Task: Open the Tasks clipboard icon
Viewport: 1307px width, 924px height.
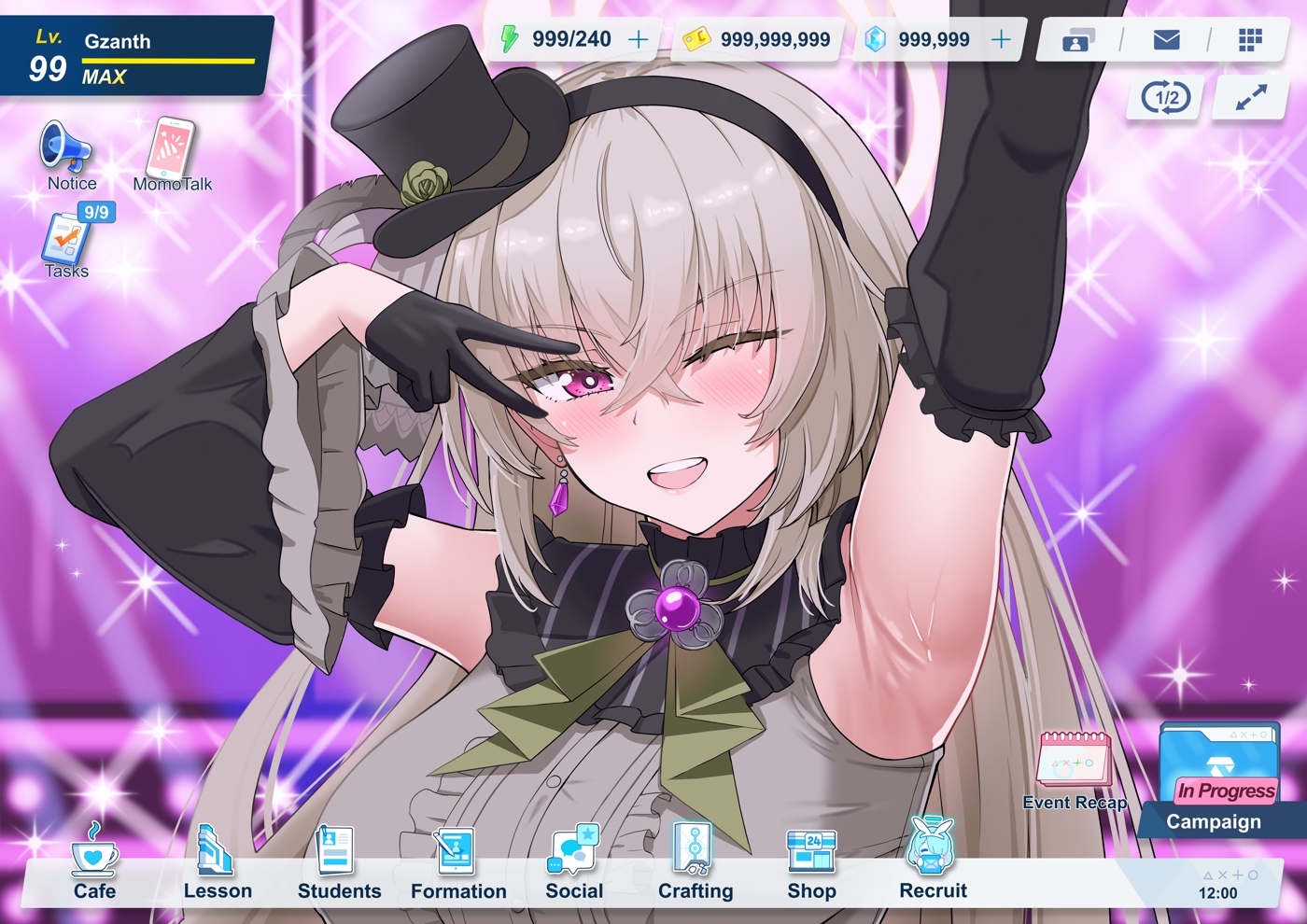Action: click(65, 239)
